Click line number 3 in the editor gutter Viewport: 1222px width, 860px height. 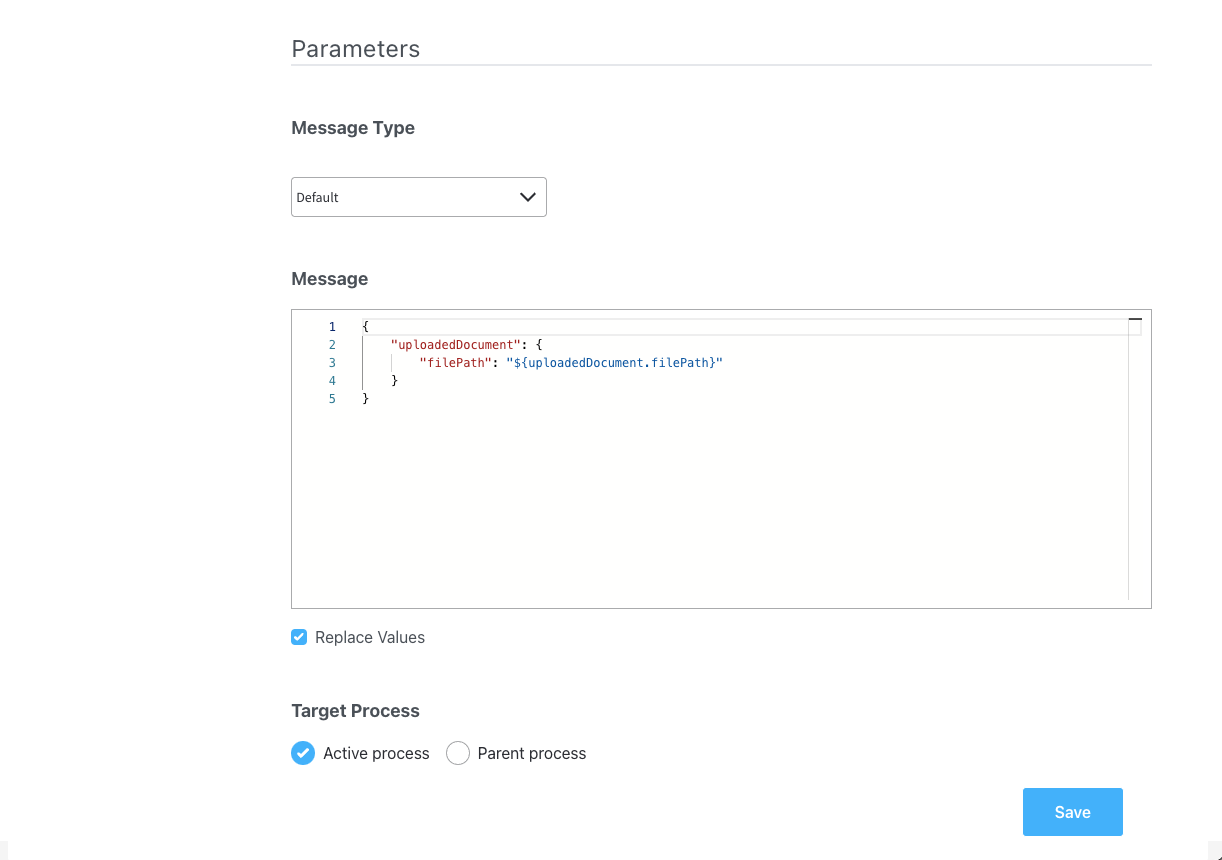[x=332, y=363]
